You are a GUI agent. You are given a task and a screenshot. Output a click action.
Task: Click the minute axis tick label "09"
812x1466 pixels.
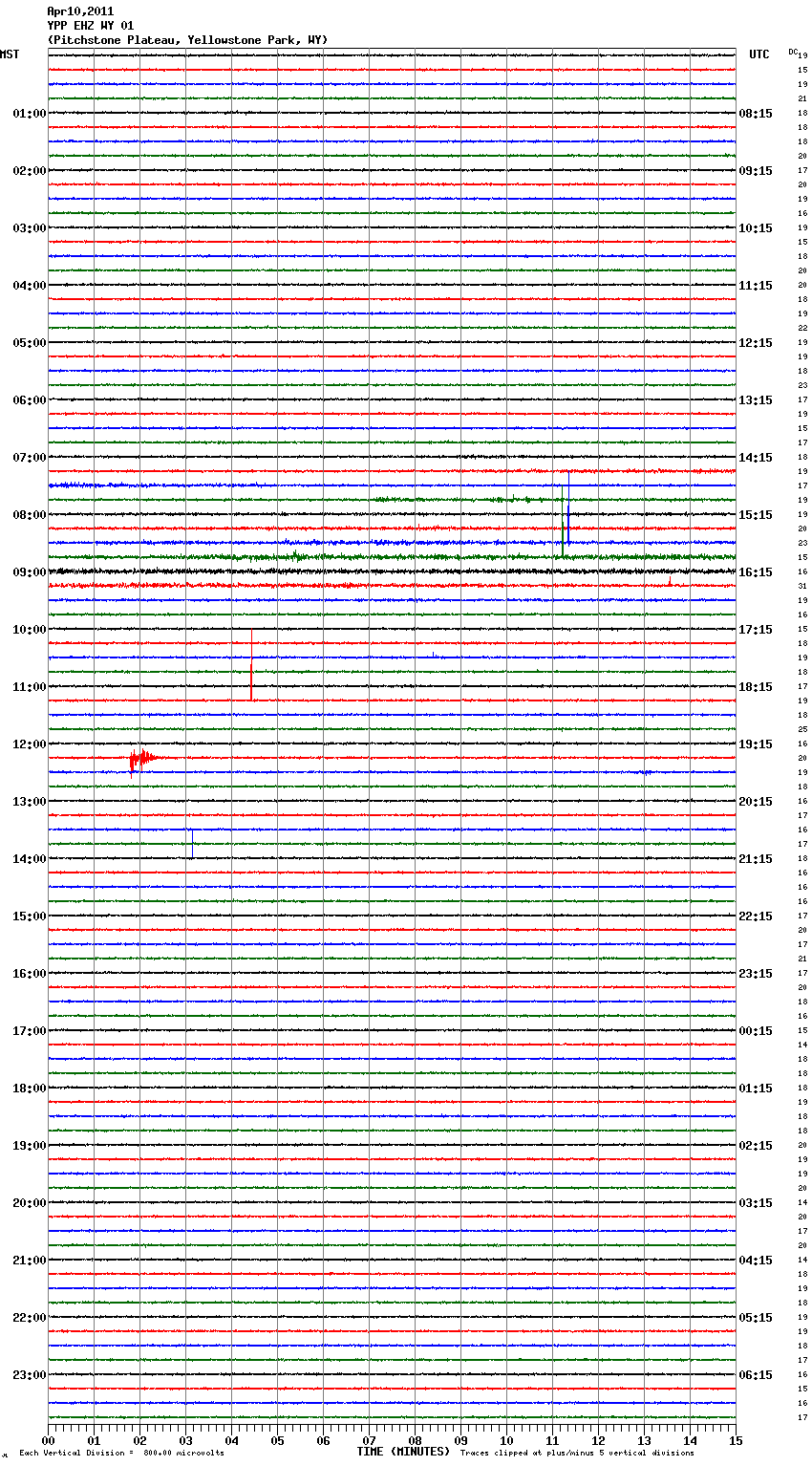(460, 1440)
